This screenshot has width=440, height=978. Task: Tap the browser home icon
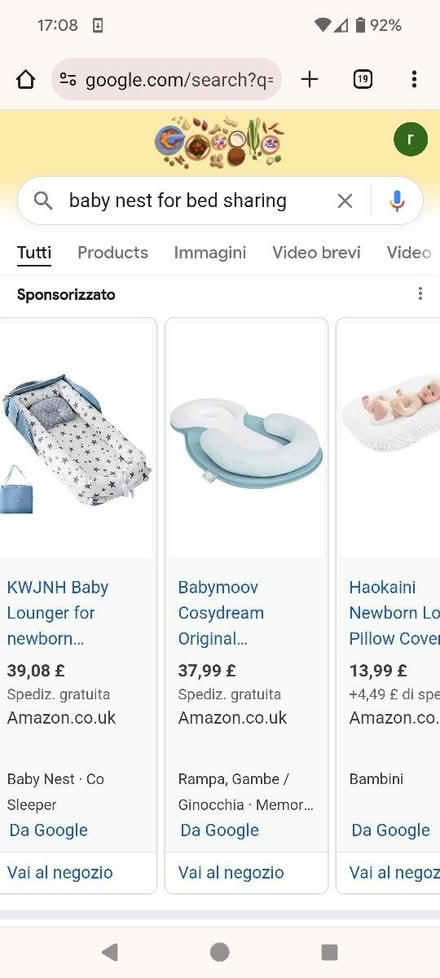[25, 79]
